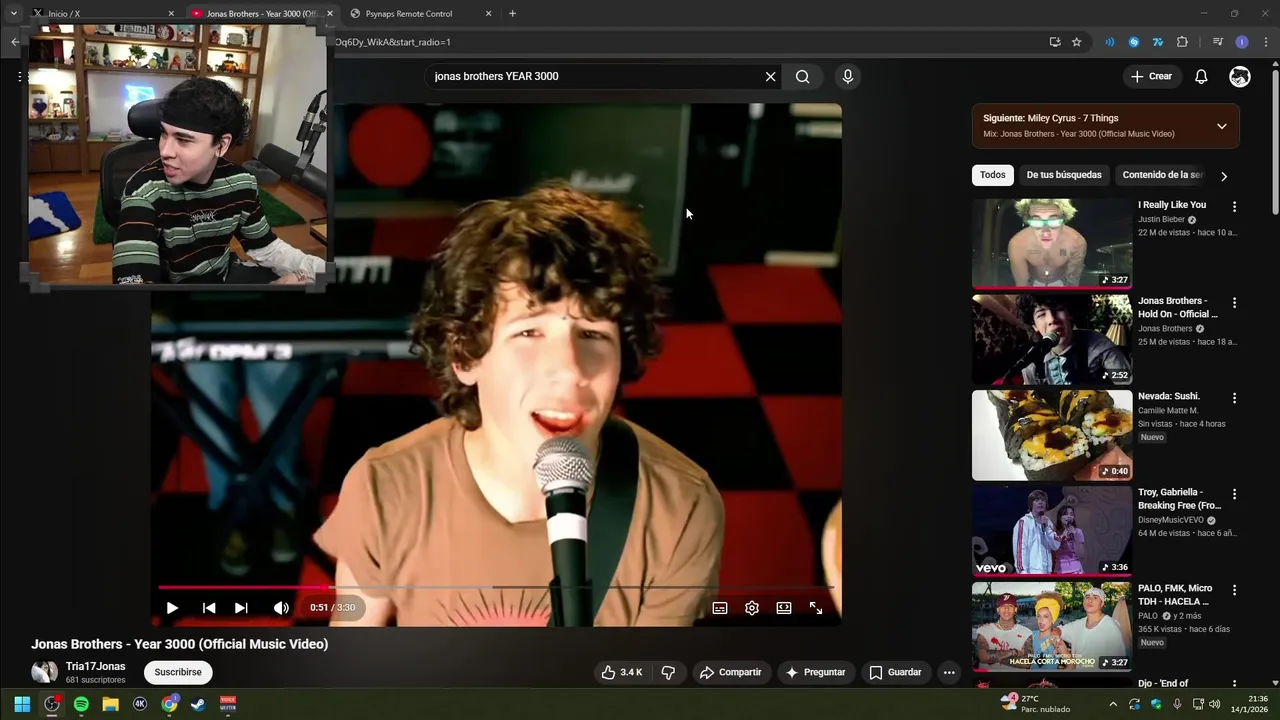
Task: Open options for I Really Like You
Action: point(1234,206)
